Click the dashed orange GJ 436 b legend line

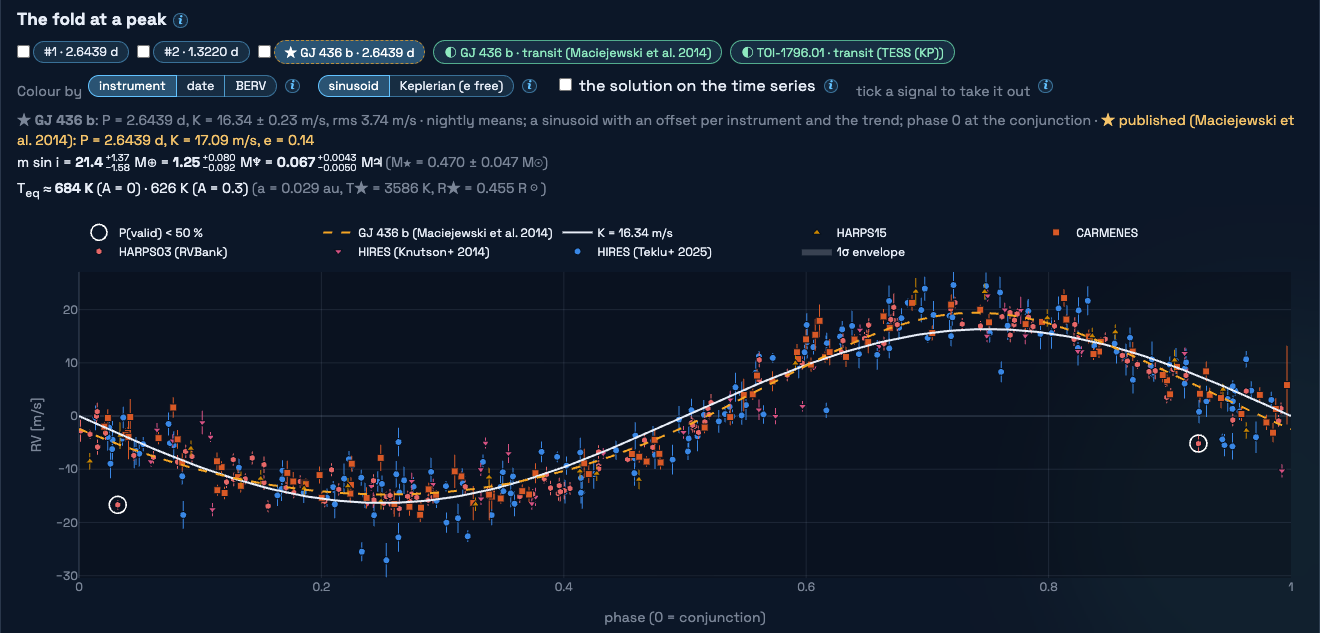click(x=339, y=233)
